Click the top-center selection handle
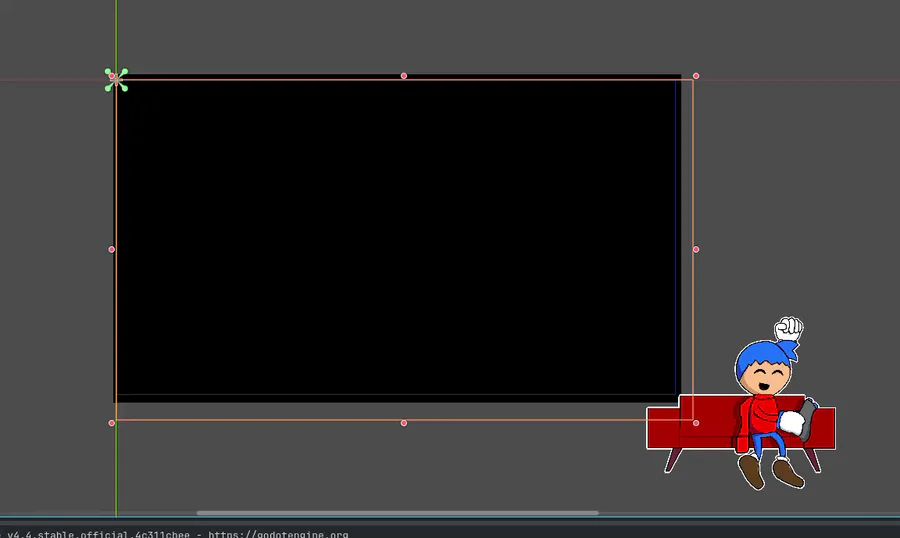Screen dimensions: 900x538 pos(404,76)
